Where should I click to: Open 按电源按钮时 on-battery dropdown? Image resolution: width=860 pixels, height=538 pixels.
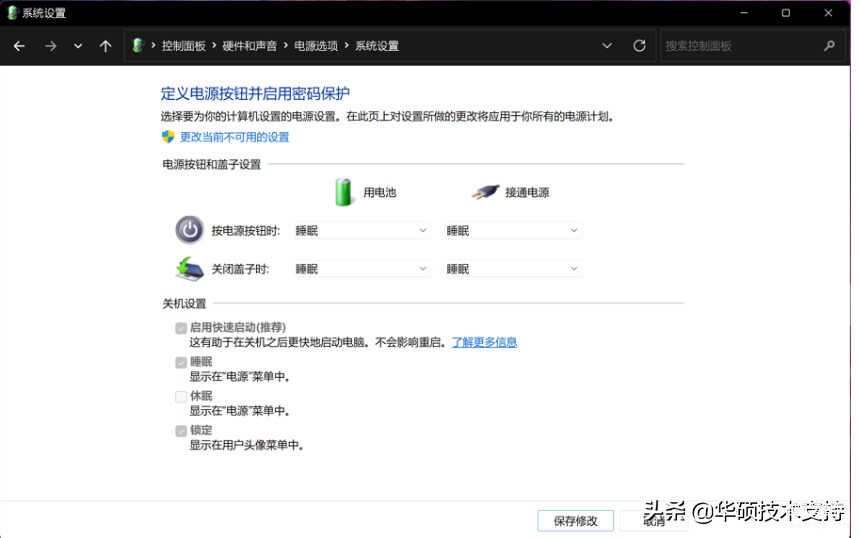[x=360, y=230]
